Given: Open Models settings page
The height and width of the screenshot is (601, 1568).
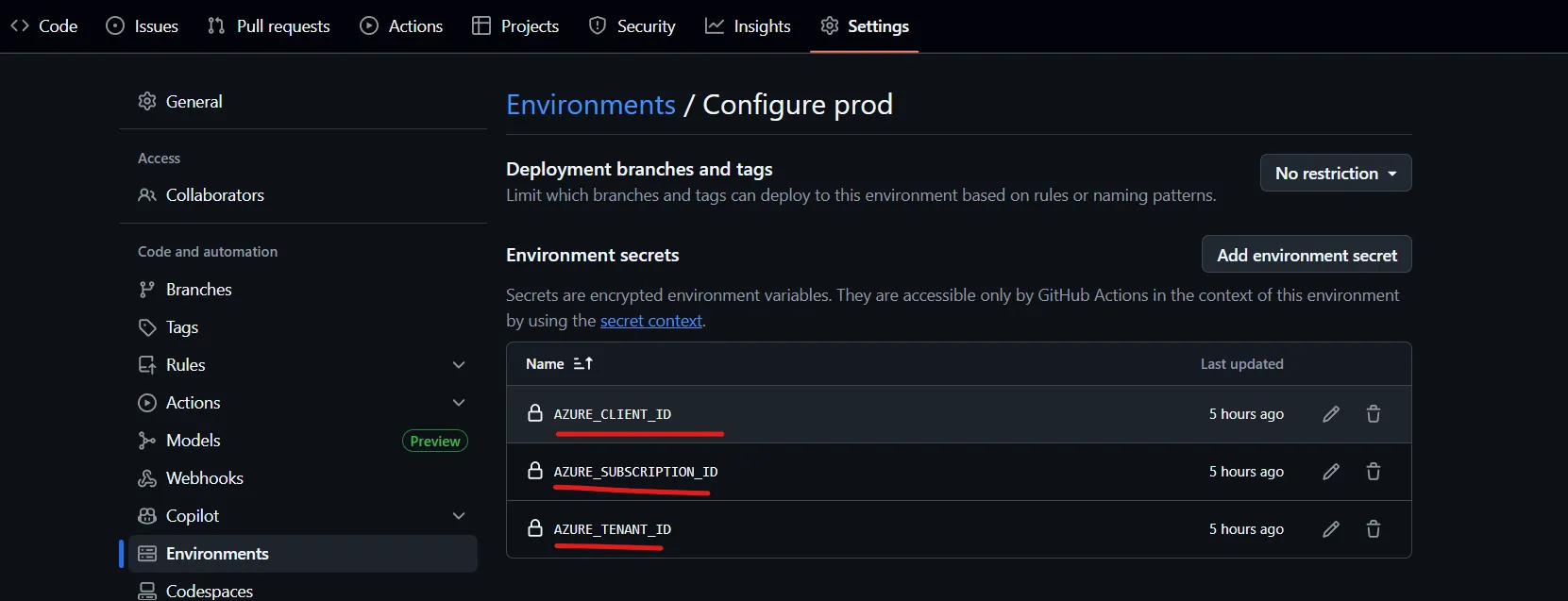Looking at the screenshot, I should [x=303, y=441].
